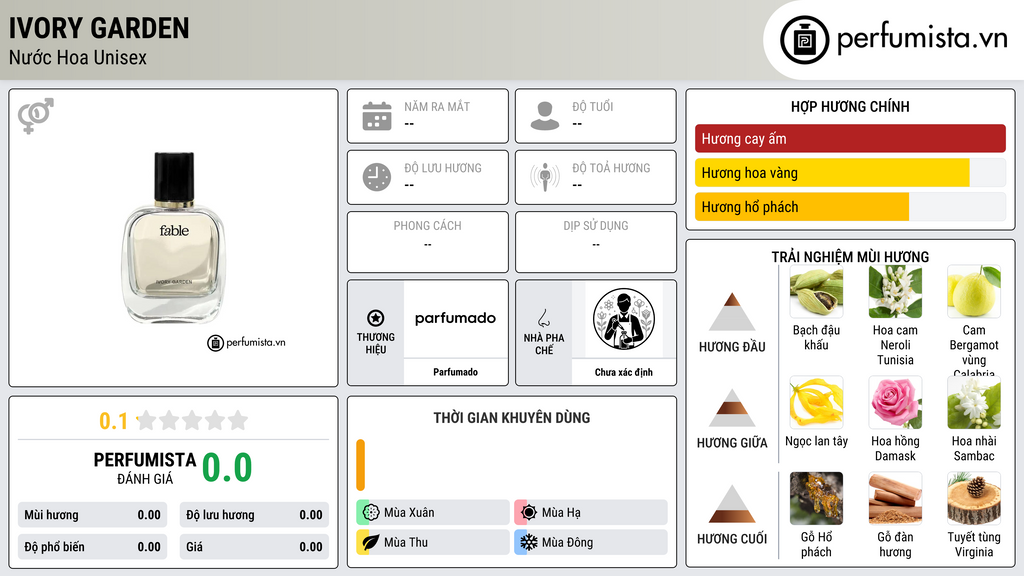Click the perfumista.vn logo bottle icon
Image resolution: width=1024 pixels, height=576 pixels.
point(804,40)
